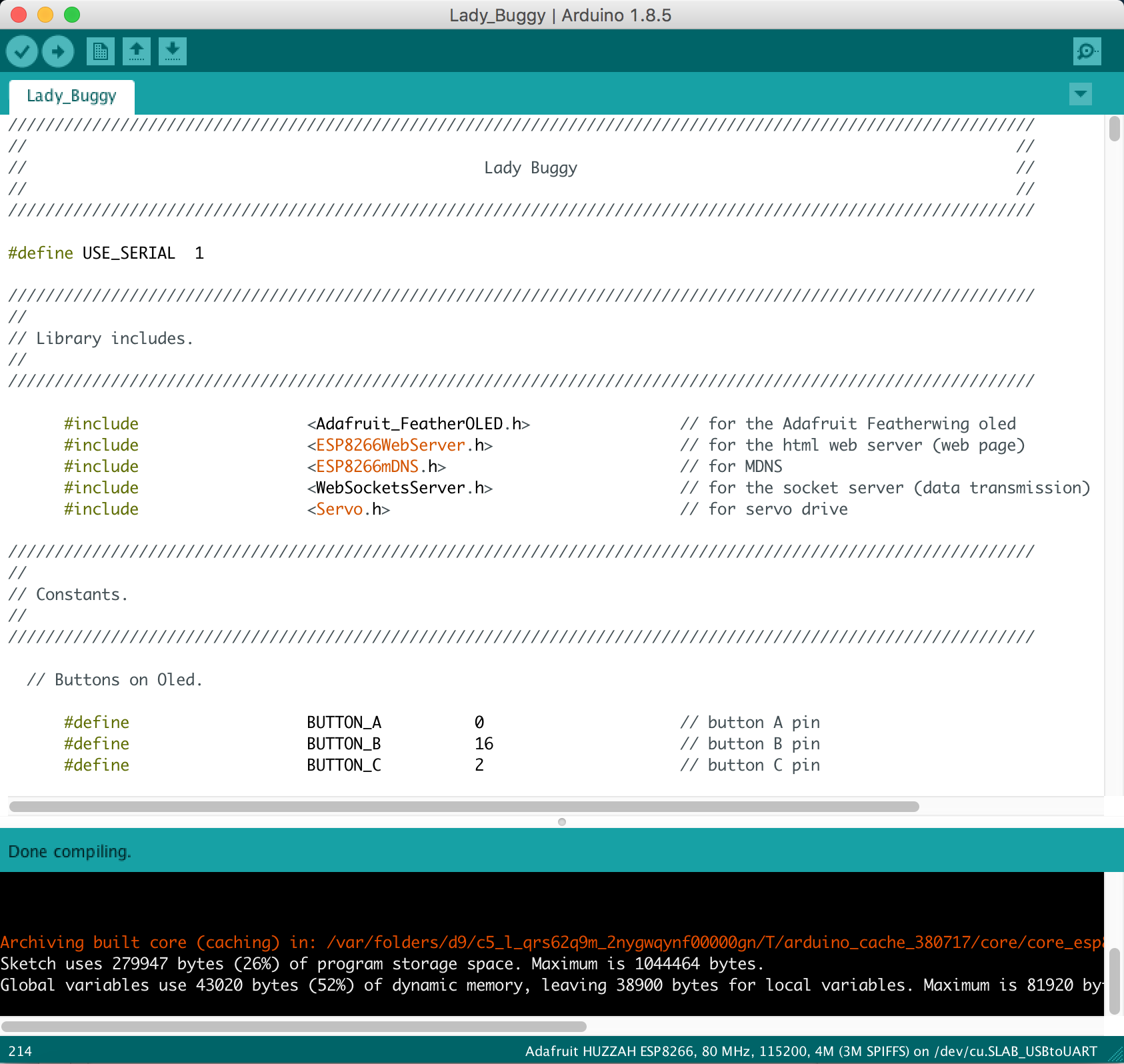This screenshot has height=1064, width=1124.
Task: Click the '// for the html web server' comment
Action: 852,445
